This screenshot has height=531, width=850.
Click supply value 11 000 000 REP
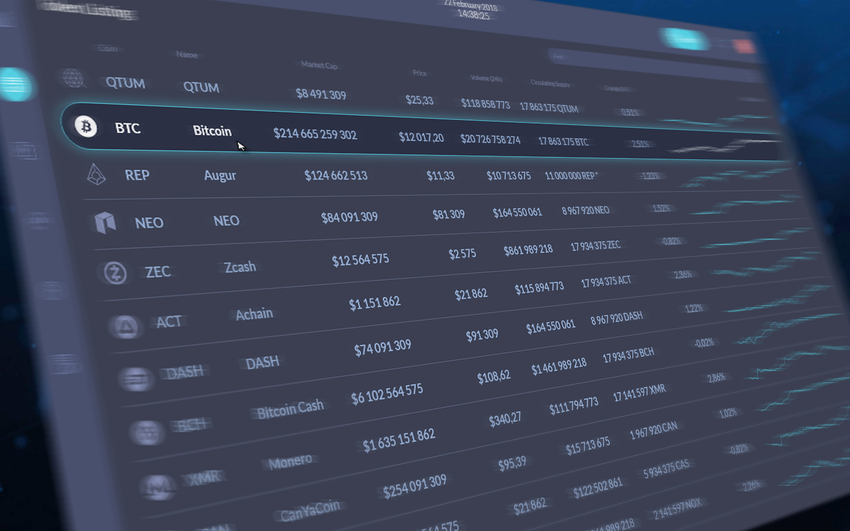[x=571, y=176]
